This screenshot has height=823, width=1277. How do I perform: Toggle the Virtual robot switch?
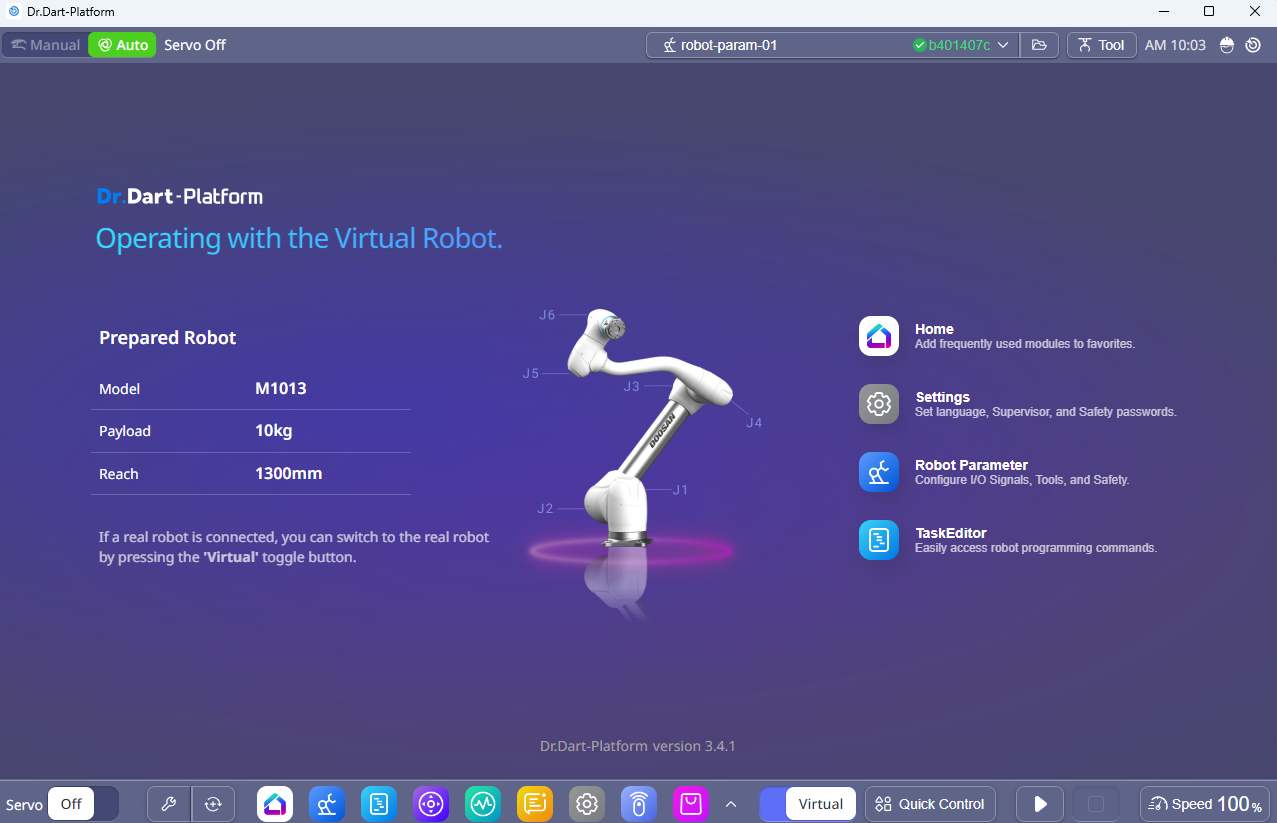click(x=808, y=804)
